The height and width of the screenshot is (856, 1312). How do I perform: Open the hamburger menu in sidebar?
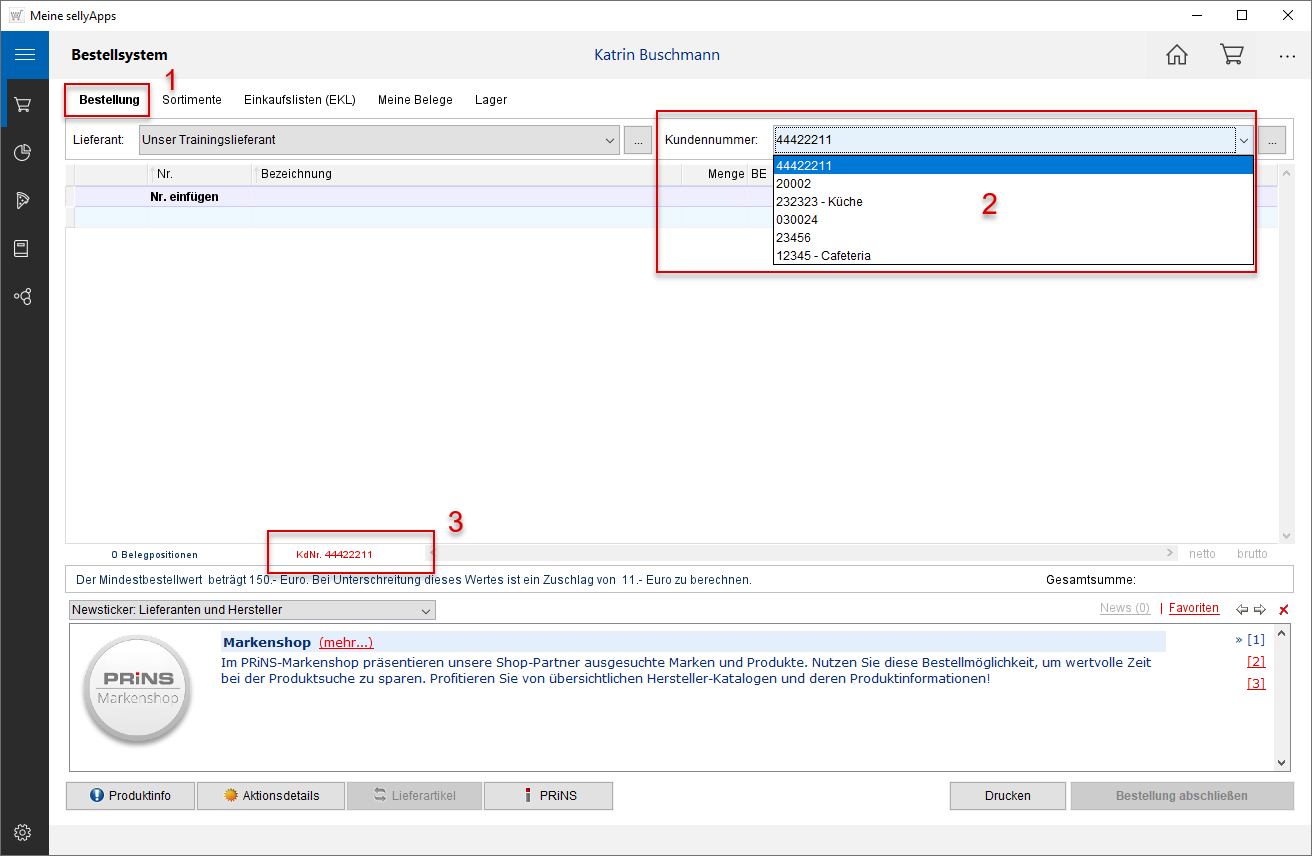[24, 55]
